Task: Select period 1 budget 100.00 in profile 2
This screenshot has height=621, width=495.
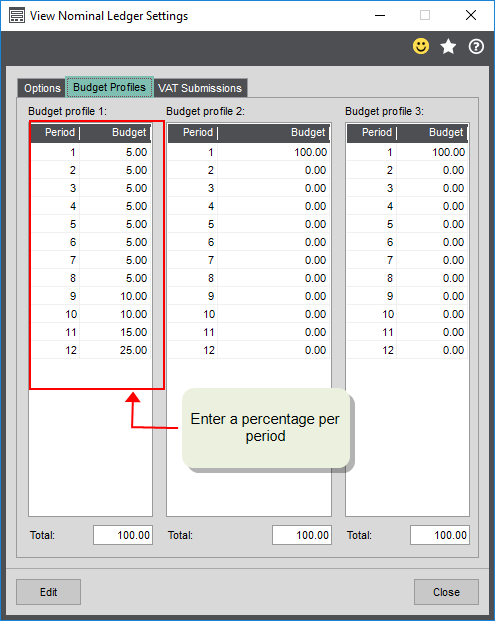Action: (273, 152)
